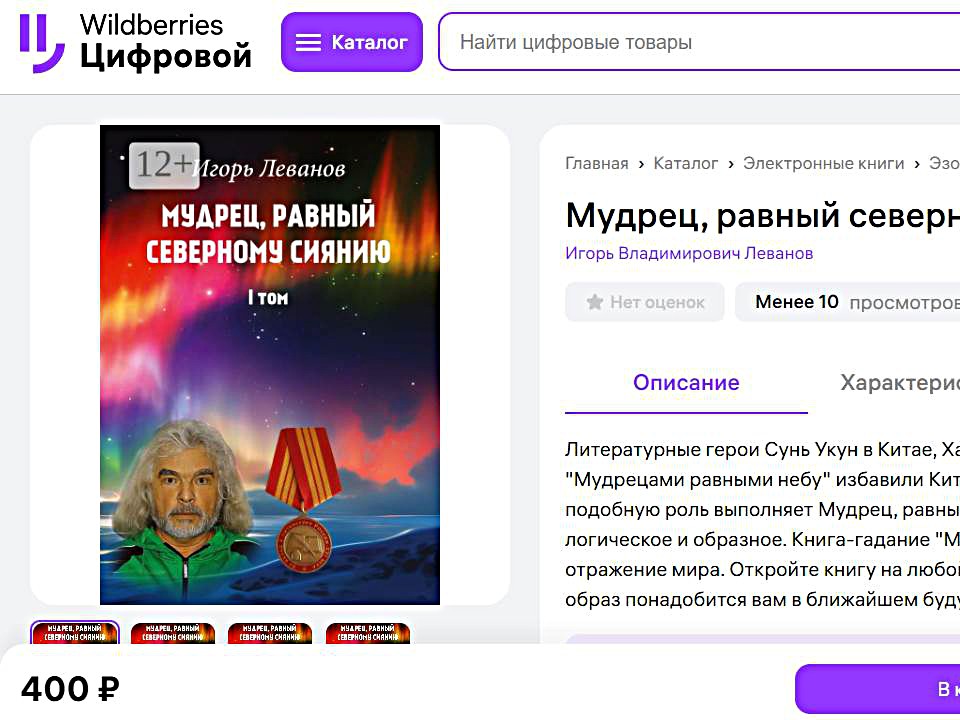Open Электронные книги breadcrumb link

point(823,163)
